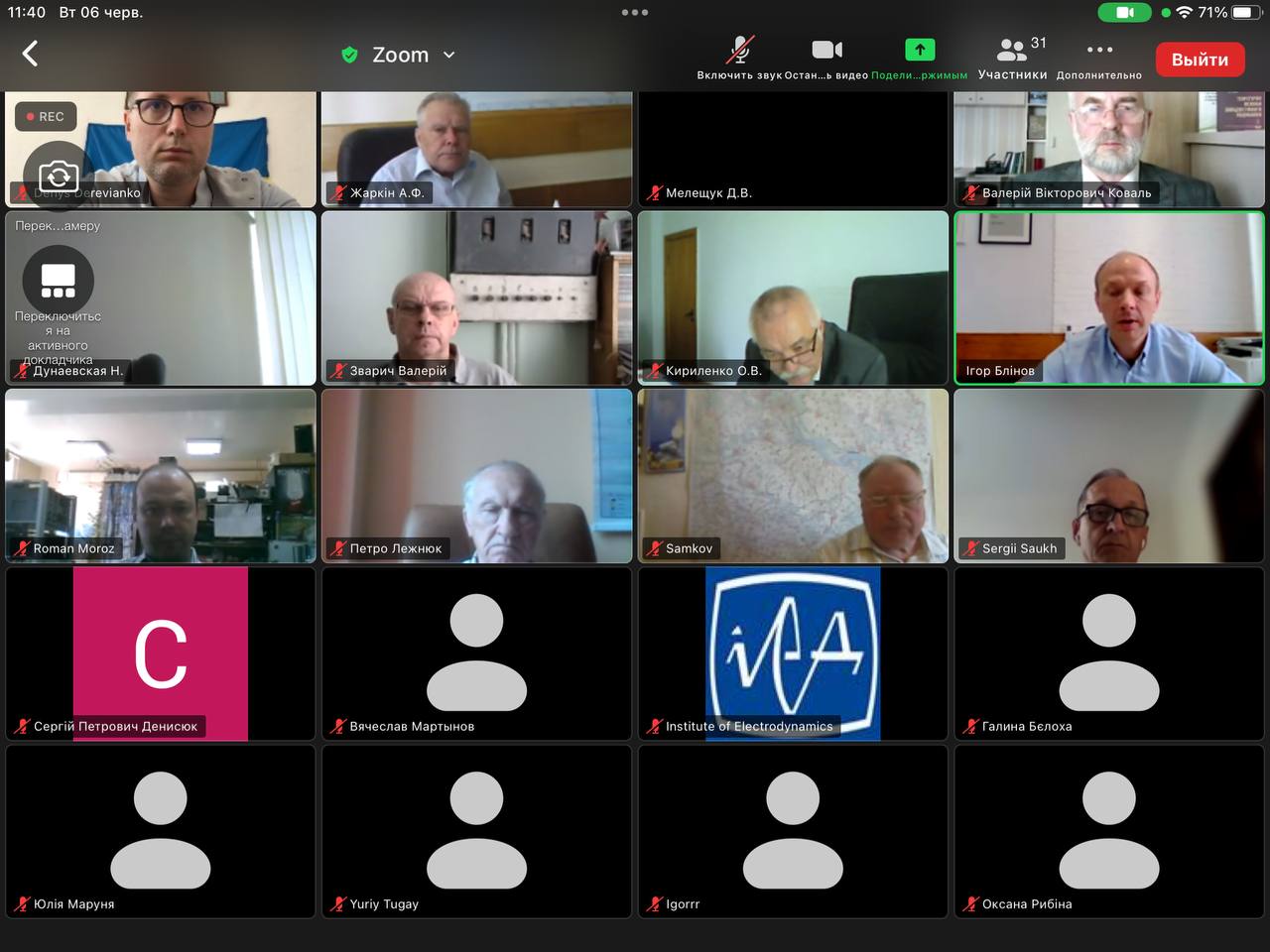Tap Igorrr avatar placeholder
The width and height of the screenshot is (1270, 952).
coord(793,830)
